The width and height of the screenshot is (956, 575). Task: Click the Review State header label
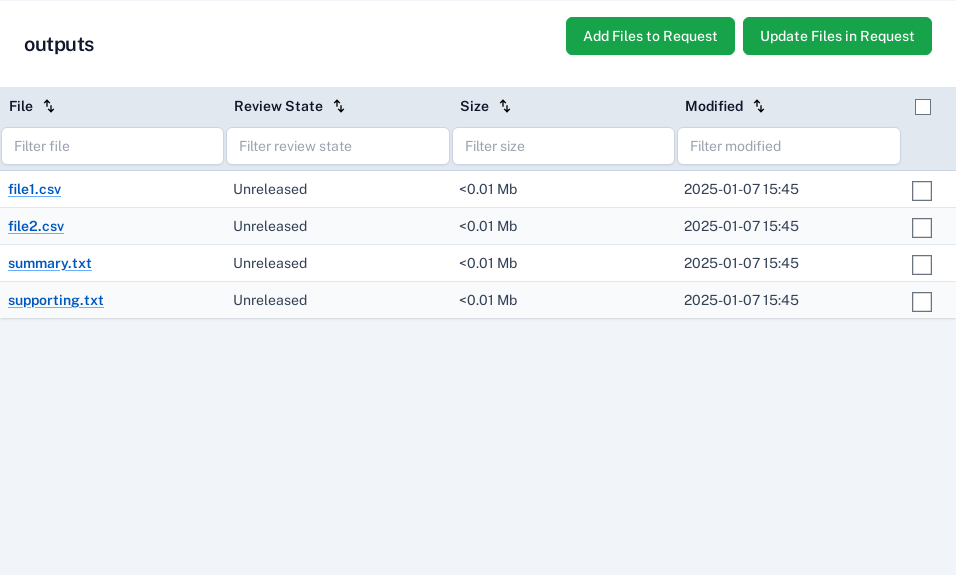[x=278, y=106]
